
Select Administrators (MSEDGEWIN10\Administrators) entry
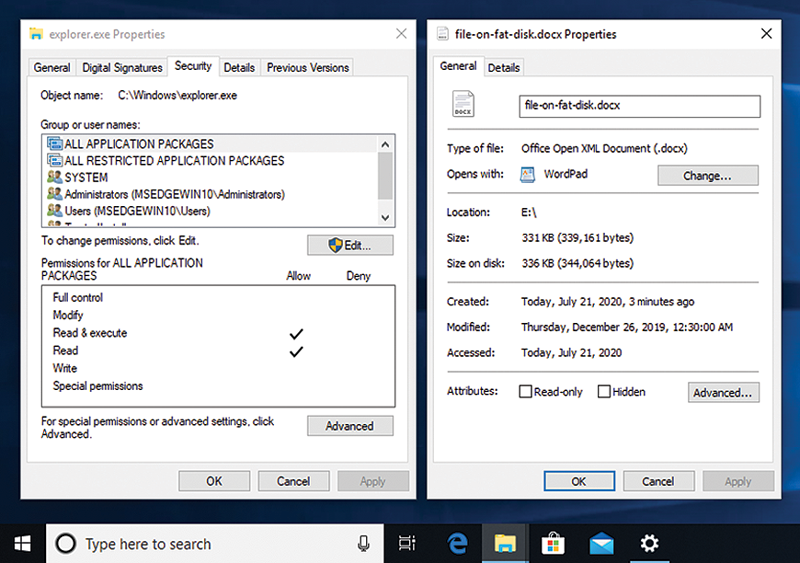click(210, 194)
